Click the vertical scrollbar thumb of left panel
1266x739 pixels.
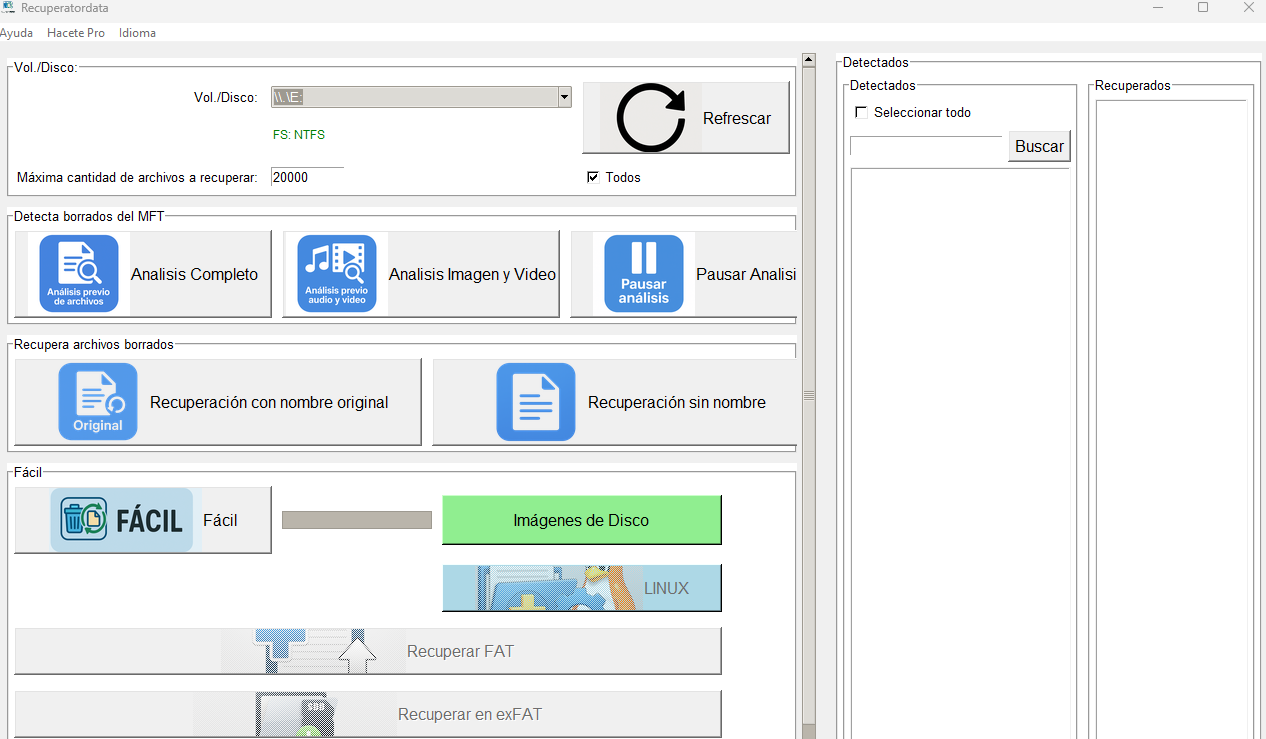(809, 395)
